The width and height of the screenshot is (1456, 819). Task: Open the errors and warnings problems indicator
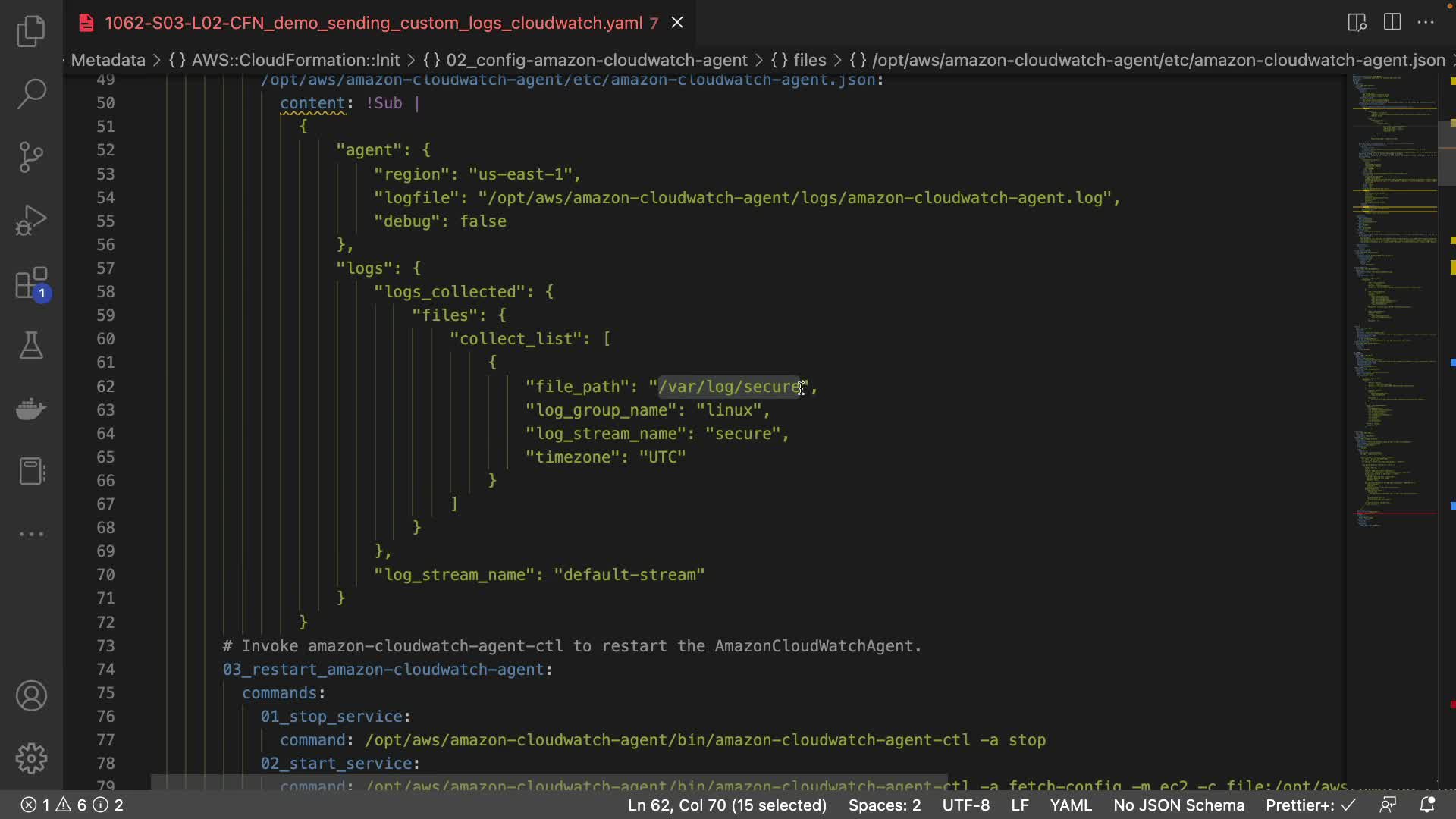[72, 805]
